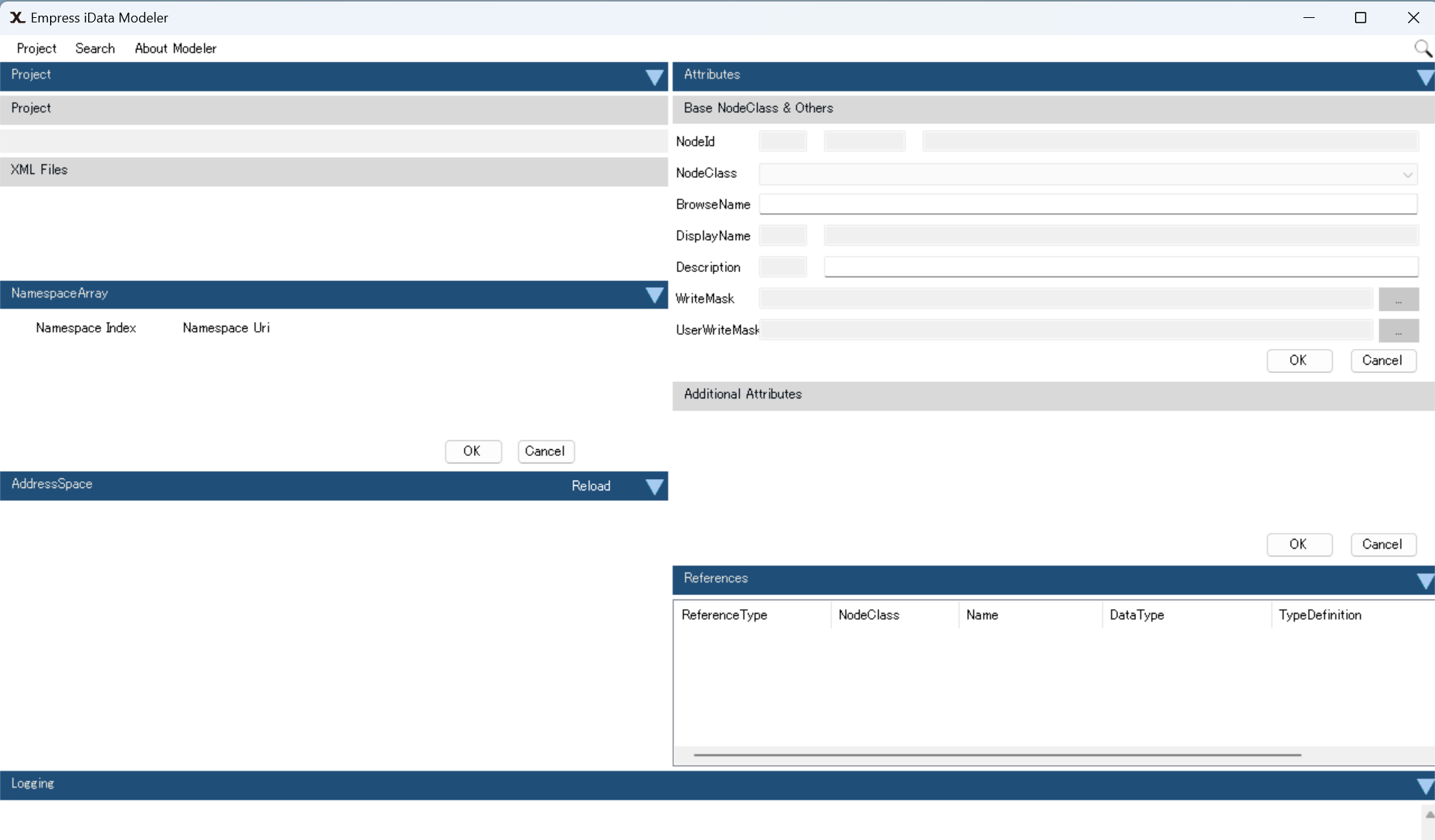The image size is (1435, 840).
Task: Click the first NodeId field
Action: point(783,141)
